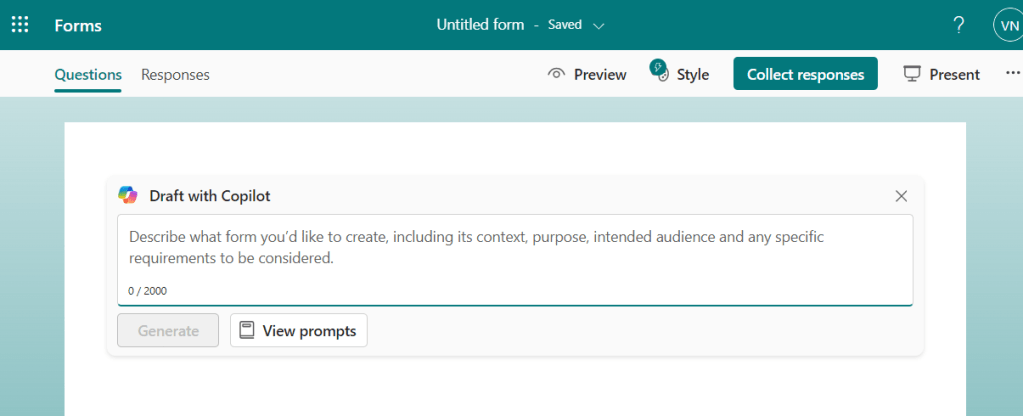This screenshot has height=416, width=1023.
Task: Click the Present screen icon
Action: [x=911, y=74]
